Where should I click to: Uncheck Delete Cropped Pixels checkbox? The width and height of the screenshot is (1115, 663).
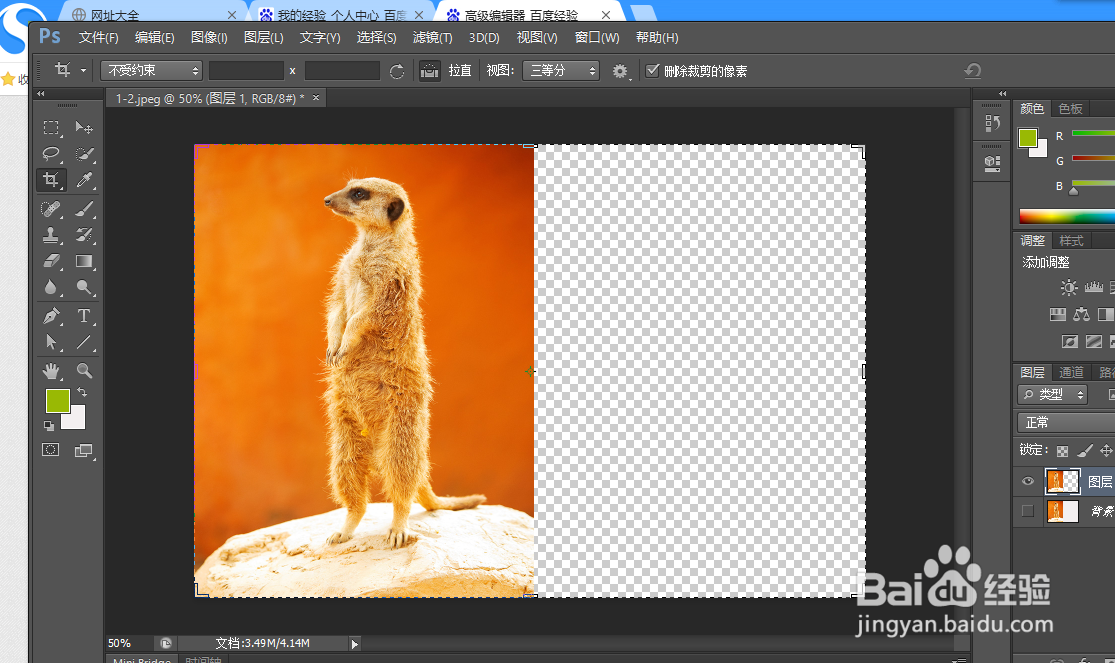point(652,70)
